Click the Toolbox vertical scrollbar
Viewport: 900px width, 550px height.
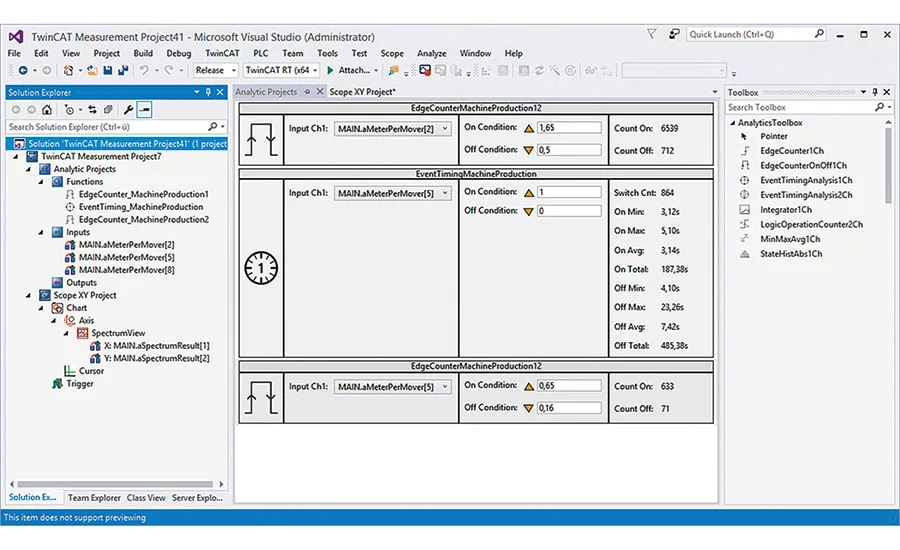(x=888, y=165)
